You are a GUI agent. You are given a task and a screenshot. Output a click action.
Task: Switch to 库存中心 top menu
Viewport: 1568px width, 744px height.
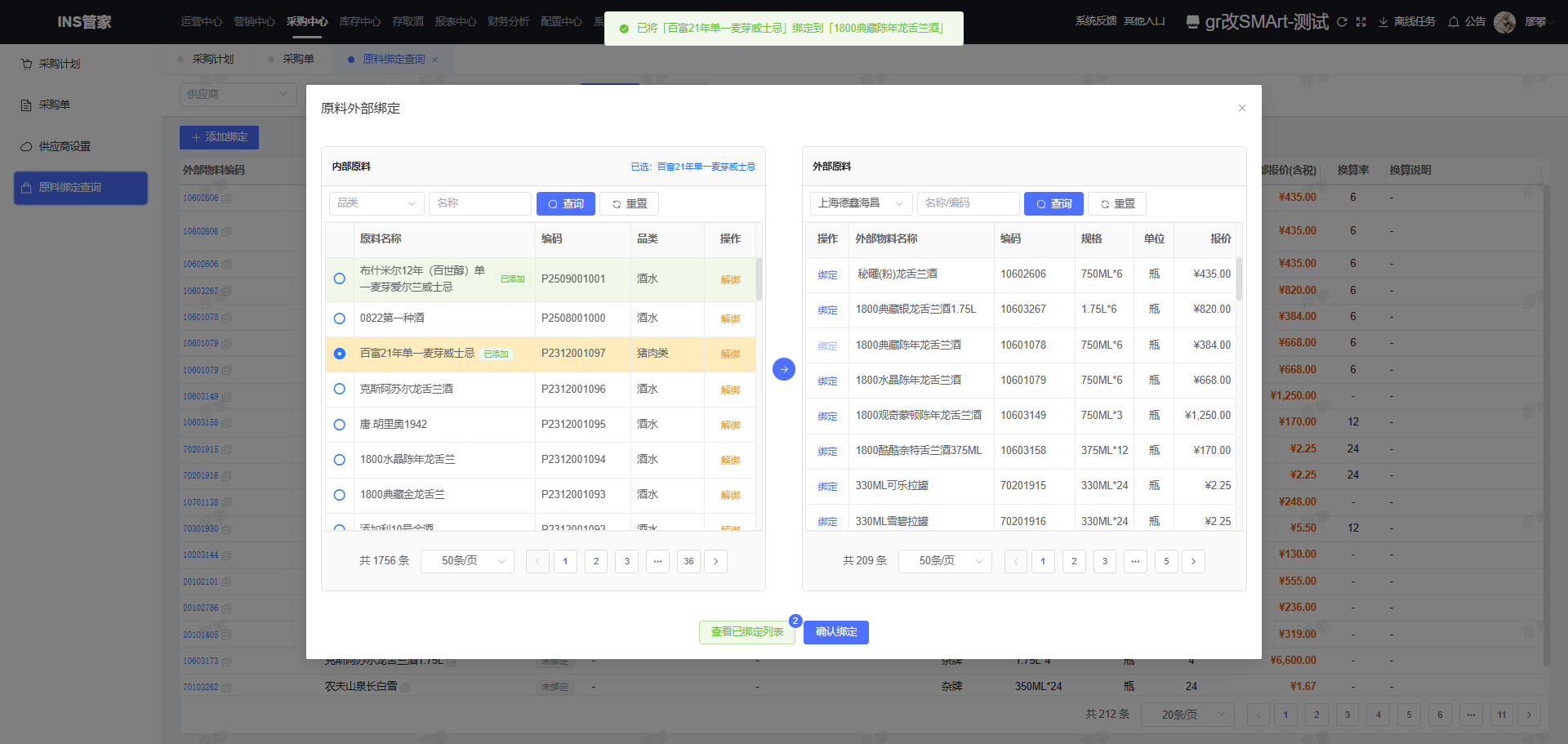click(x=359, y=22)
